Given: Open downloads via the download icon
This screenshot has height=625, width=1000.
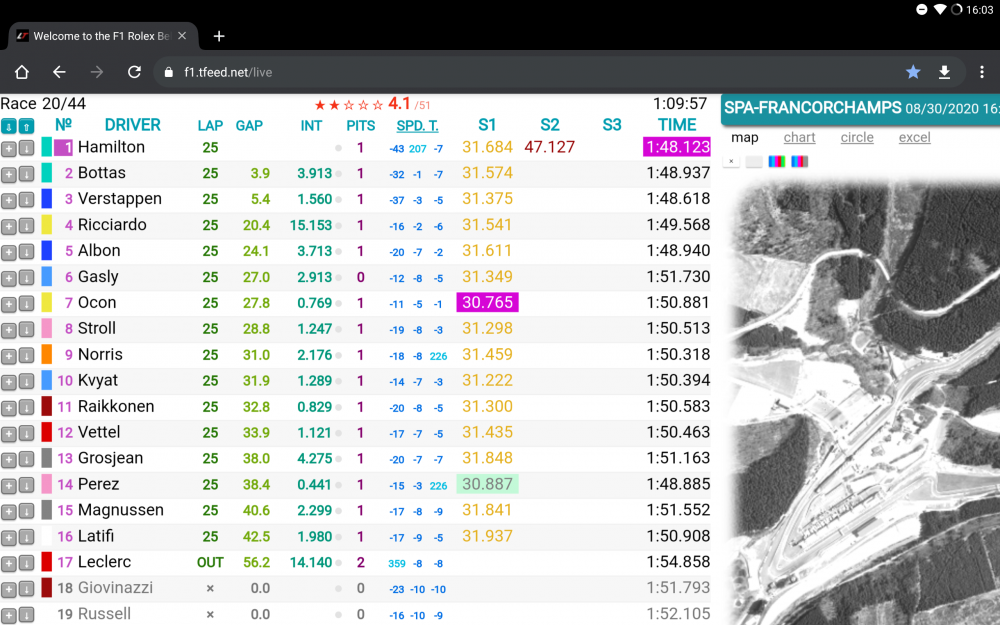Looking at the screenshot, I should (944, 72).
